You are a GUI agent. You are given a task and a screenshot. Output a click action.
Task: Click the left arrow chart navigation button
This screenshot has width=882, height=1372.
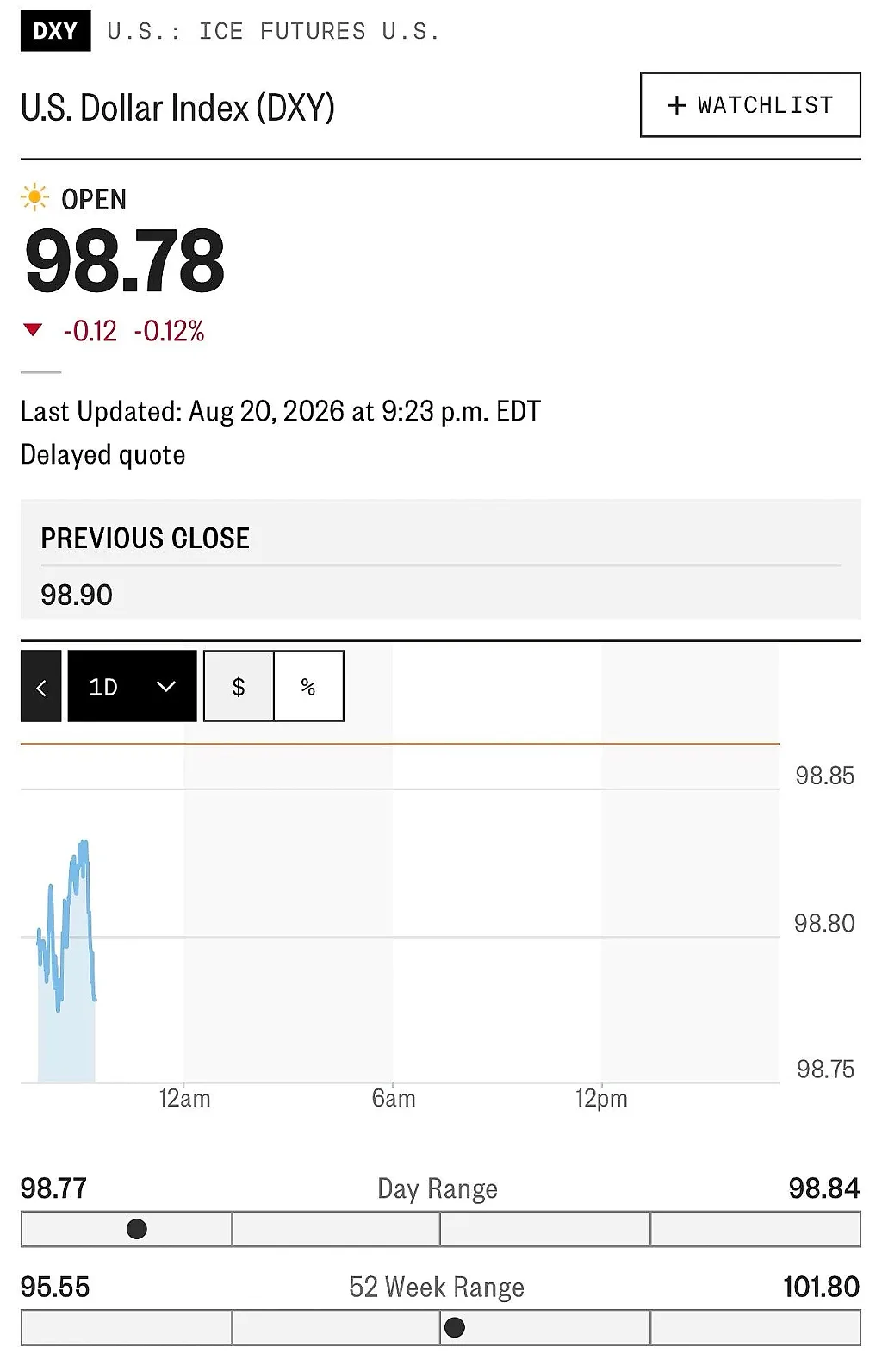tap(41, 687)
